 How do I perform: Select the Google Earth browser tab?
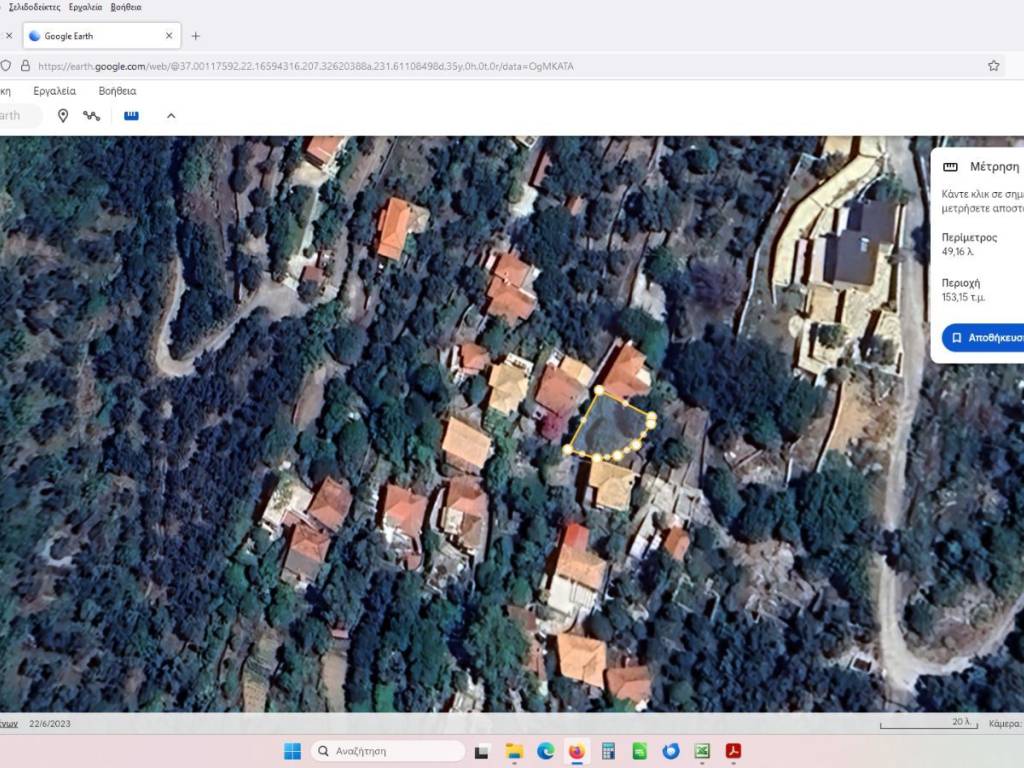tap(95, 36)
